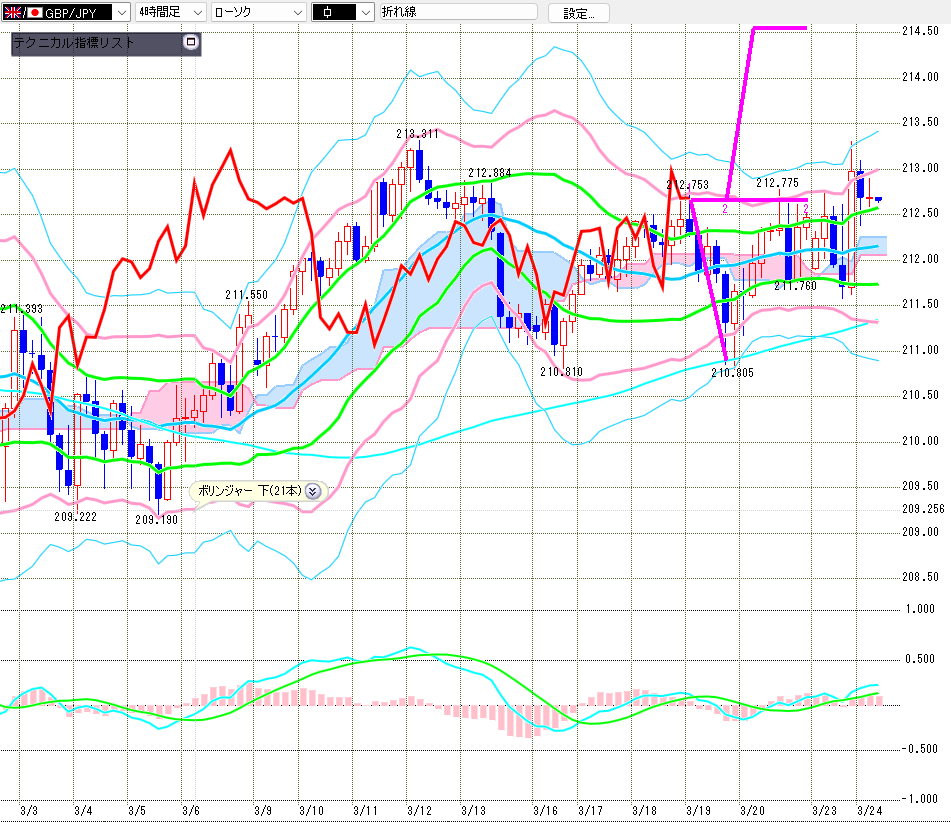This screenshot has width=951, height=822.
Task: Expand the ローソク chart type dropdown
Action: (296, 13)
